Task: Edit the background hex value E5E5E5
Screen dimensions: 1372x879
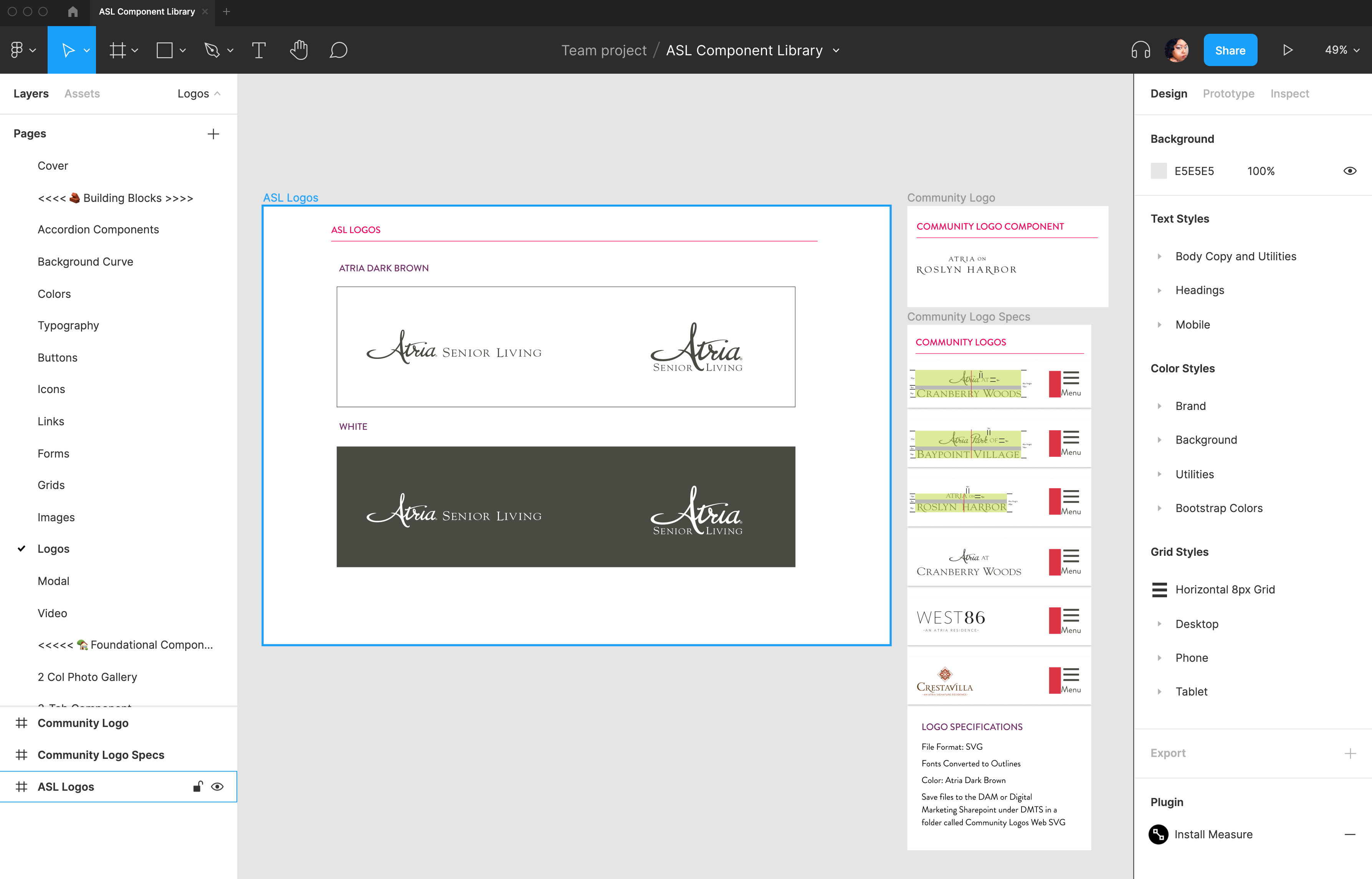Action: [x=1194, y=171]
